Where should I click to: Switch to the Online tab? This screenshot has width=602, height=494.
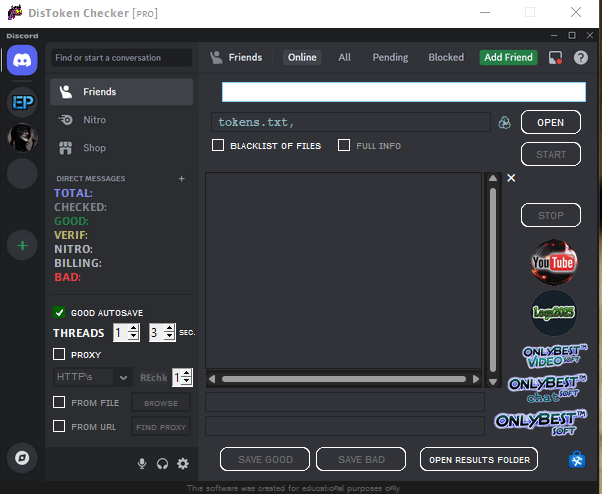(302, 58)
